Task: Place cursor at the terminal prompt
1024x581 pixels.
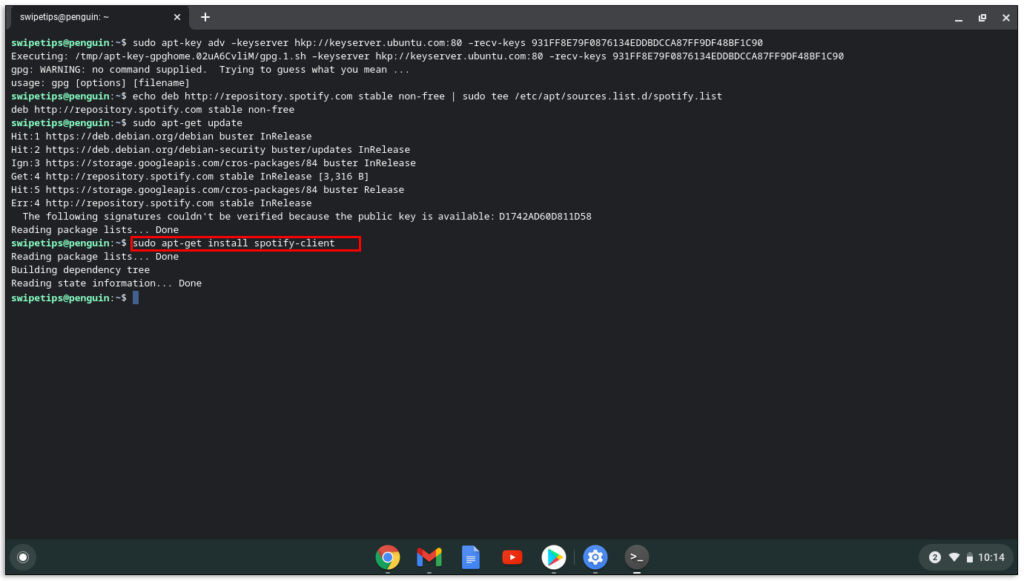Action: point(136,296)
